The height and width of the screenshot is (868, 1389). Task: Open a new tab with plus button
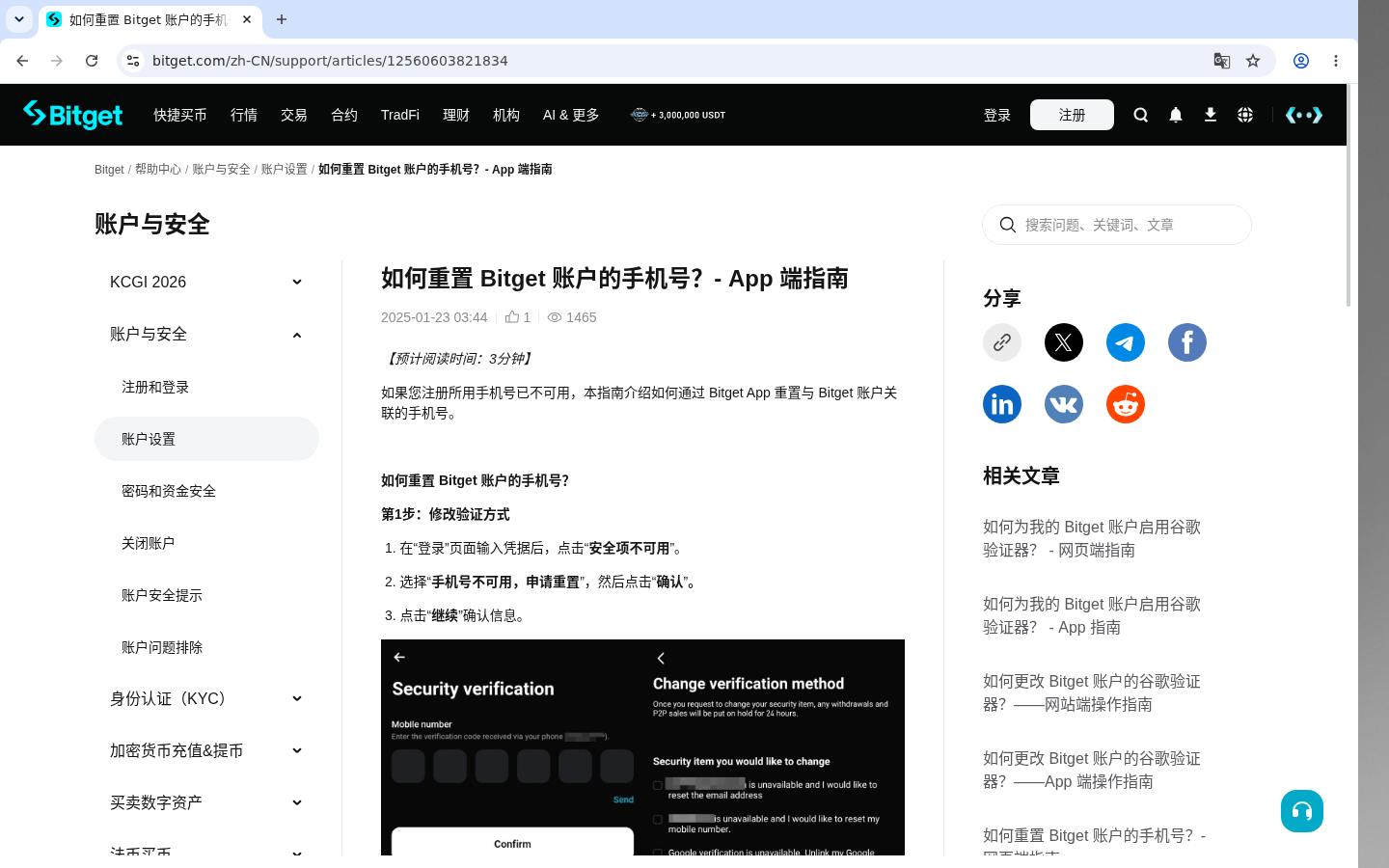(x=282, y=19)
